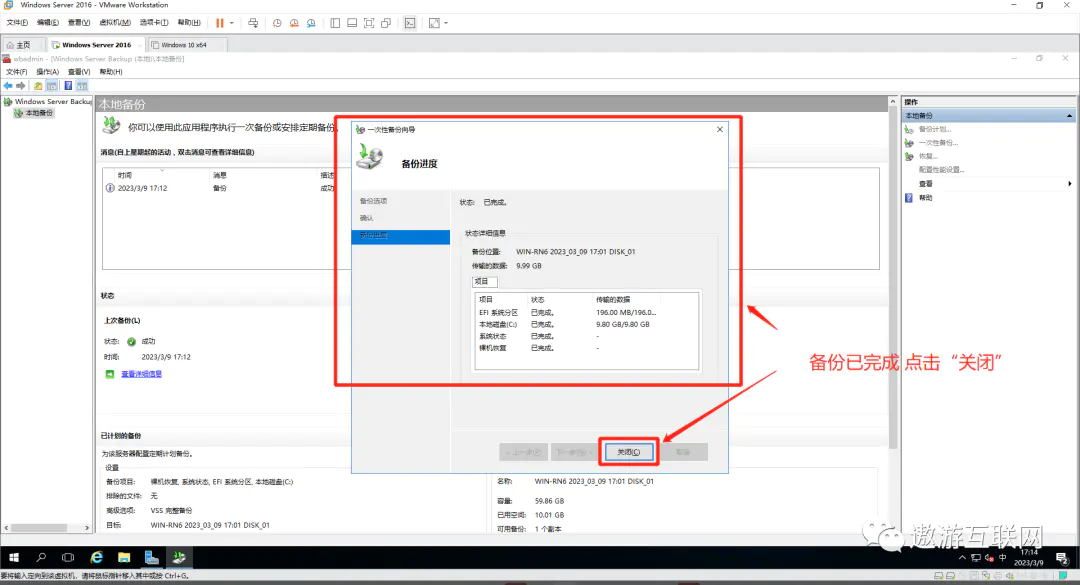Click 关闭(C) button in the wizard
Viewport: 1080px width, 585px height.
click(x=628, y=452)
